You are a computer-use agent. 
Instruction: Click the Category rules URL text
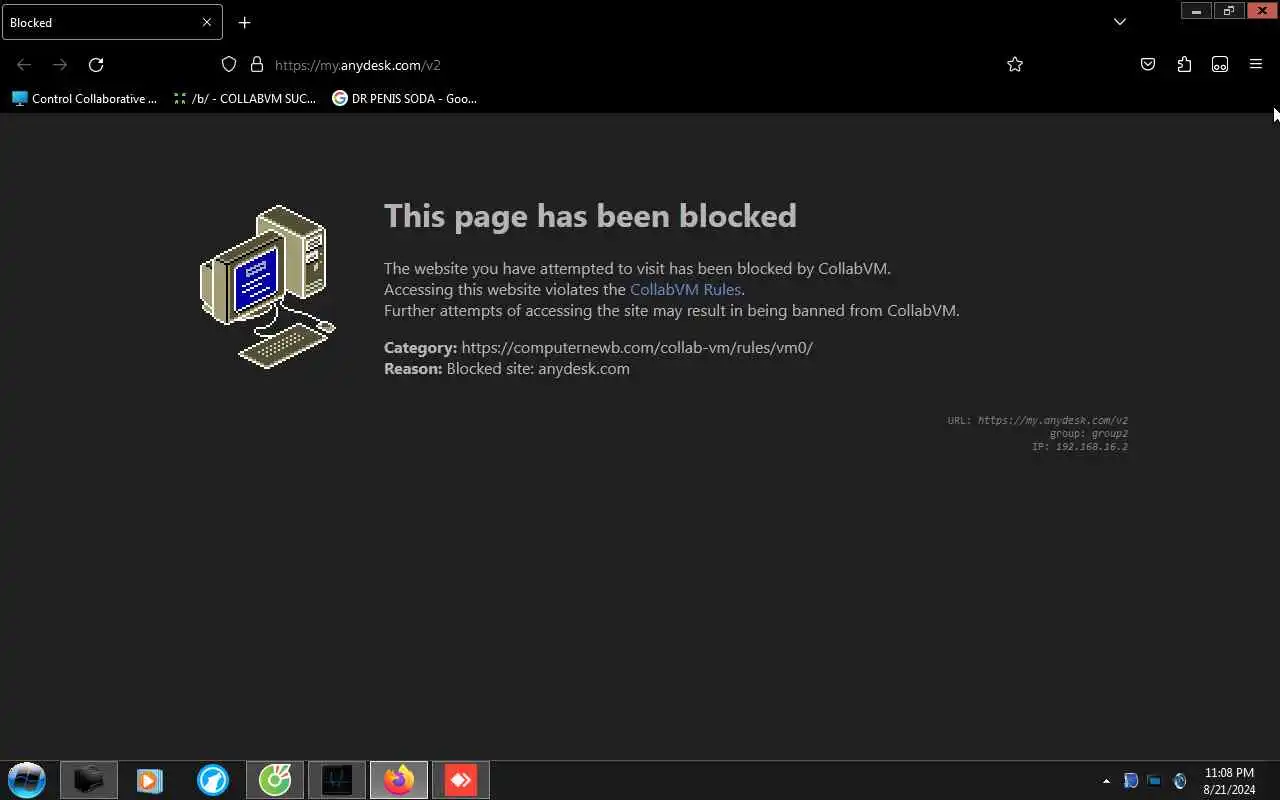pos(637,348)
